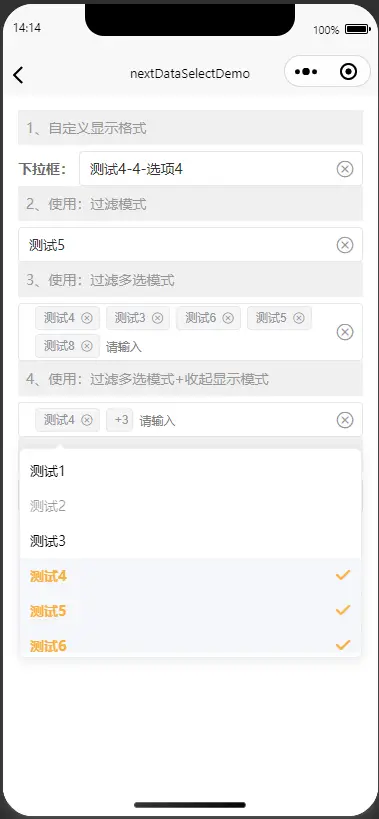The height and width of the screenshot is (819, 379).
Task: Deselect checked option 测试6 in list
Action: [x=190, y=642]
